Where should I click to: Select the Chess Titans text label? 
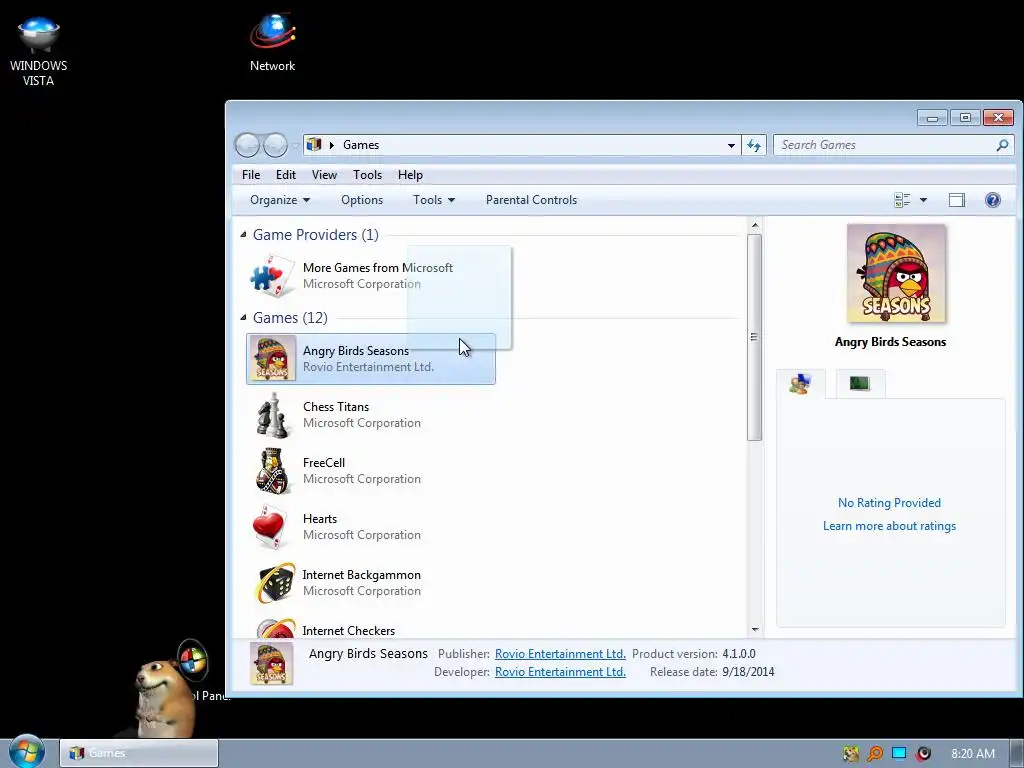[336, 407]
